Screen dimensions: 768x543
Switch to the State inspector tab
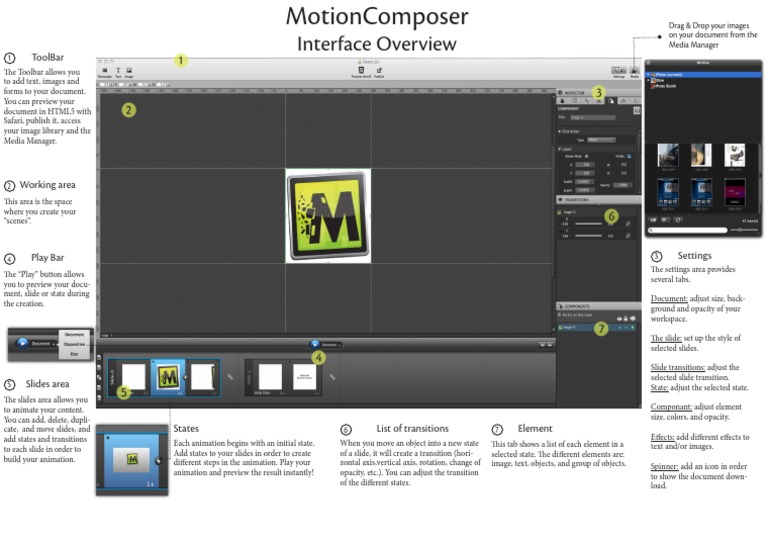tap(599, 101)
